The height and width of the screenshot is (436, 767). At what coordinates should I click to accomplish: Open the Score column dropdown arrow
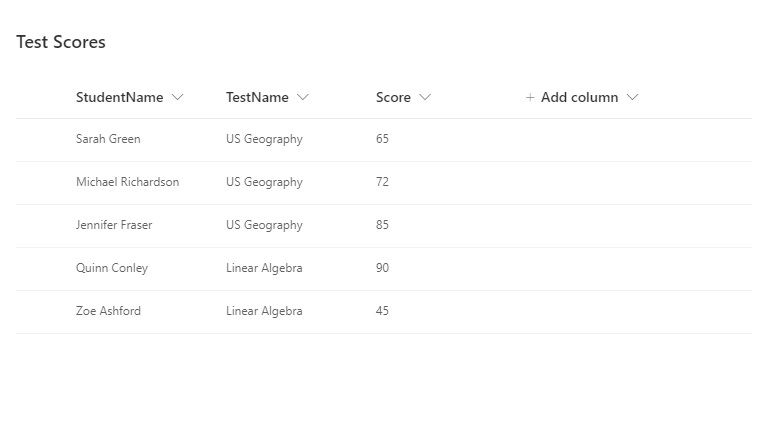pos(425,97)
